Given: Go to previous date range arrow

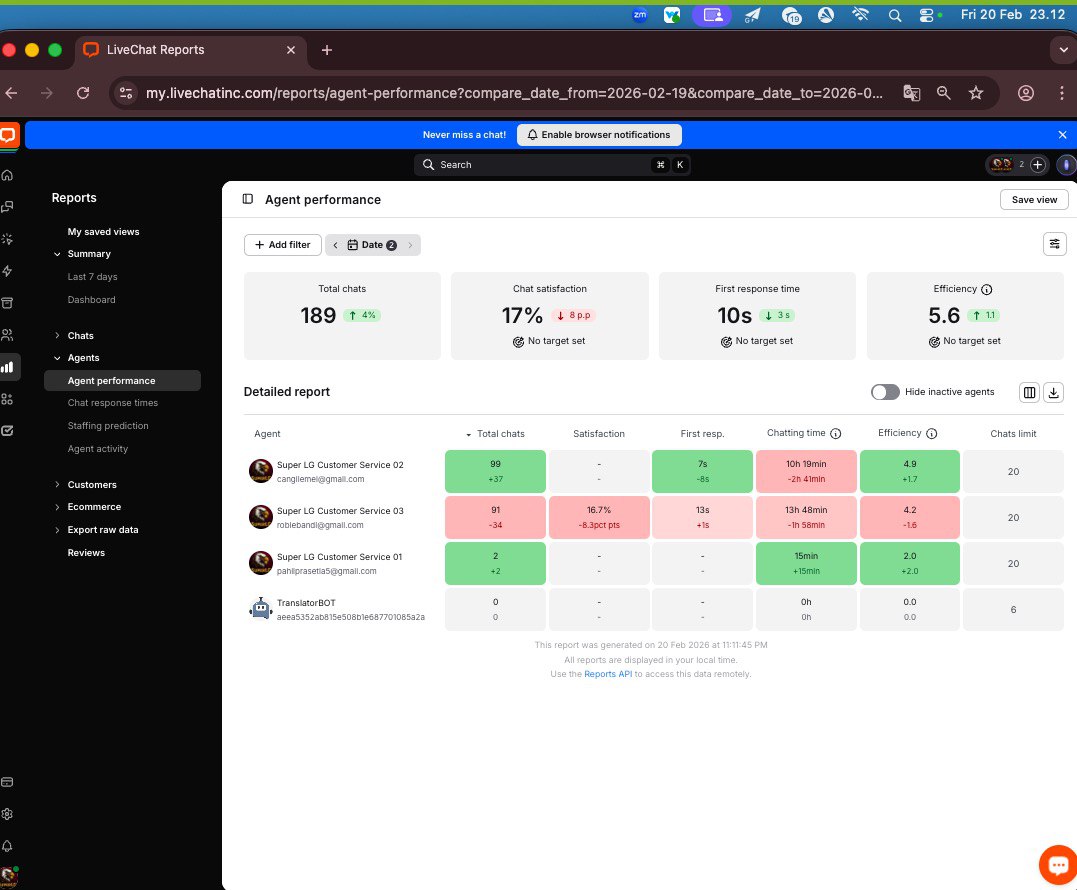Looking at the screenshot, I should click(335, 245).
